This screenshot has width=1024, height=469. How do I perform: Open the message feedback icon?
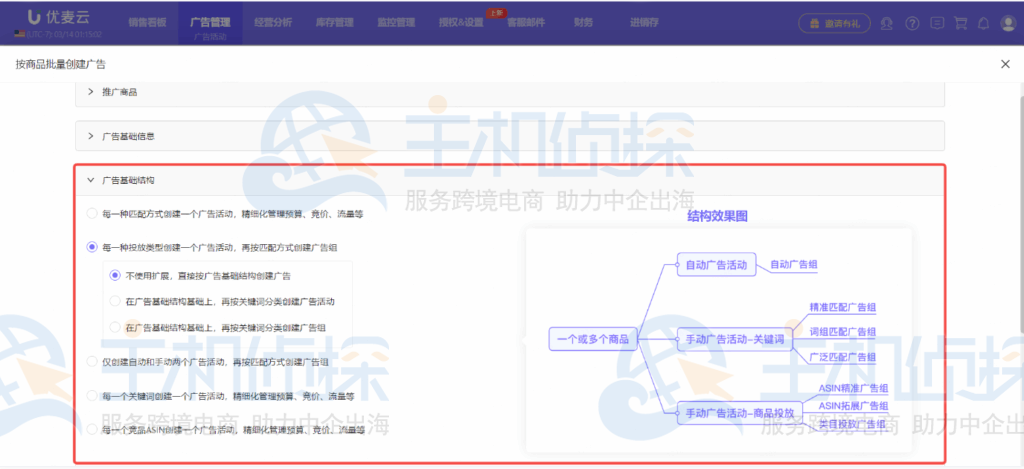[936, 23]
